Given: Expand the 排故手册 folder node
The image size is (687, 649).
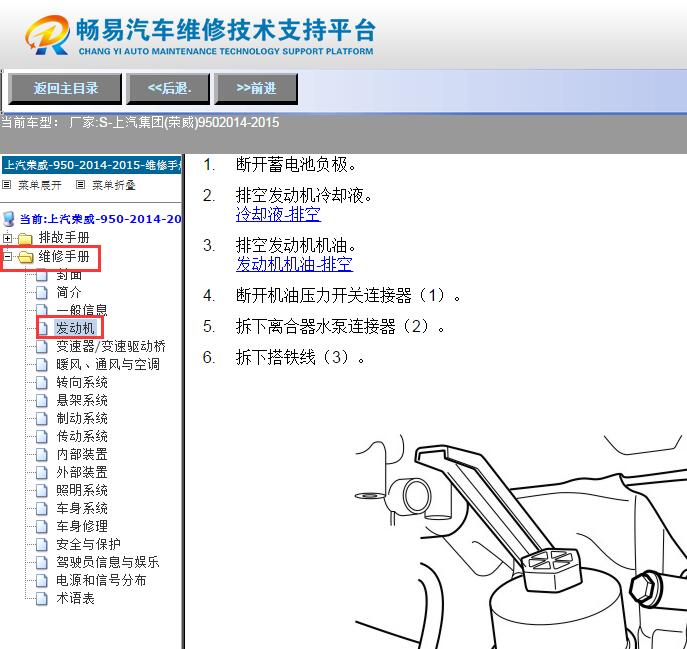Looking at the screenshot, I should click(x=7, y=238).
